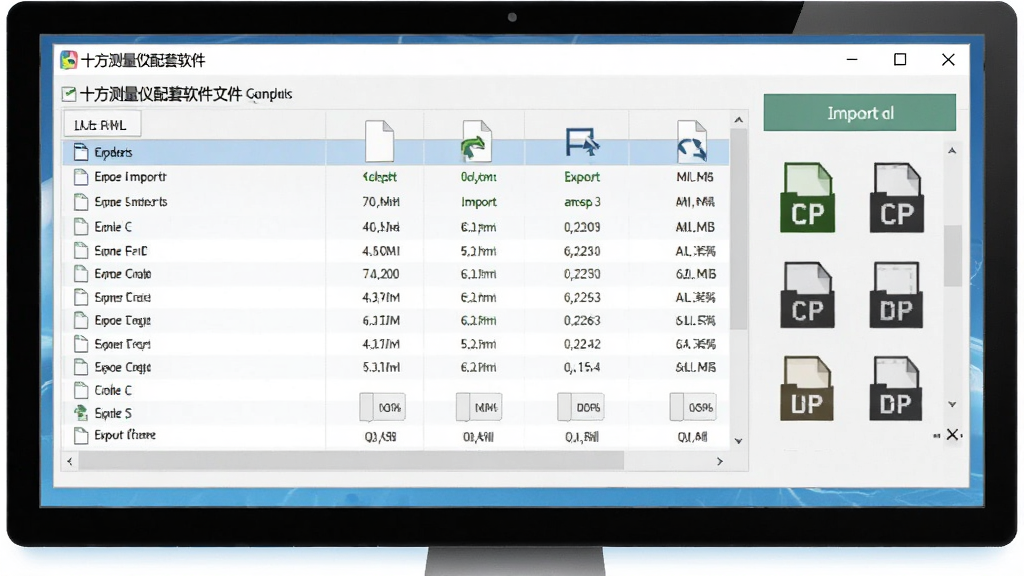Click the blank document icon in column header
The height and width of the screenshot is (576, 1024).
click(x=379, y=140)
